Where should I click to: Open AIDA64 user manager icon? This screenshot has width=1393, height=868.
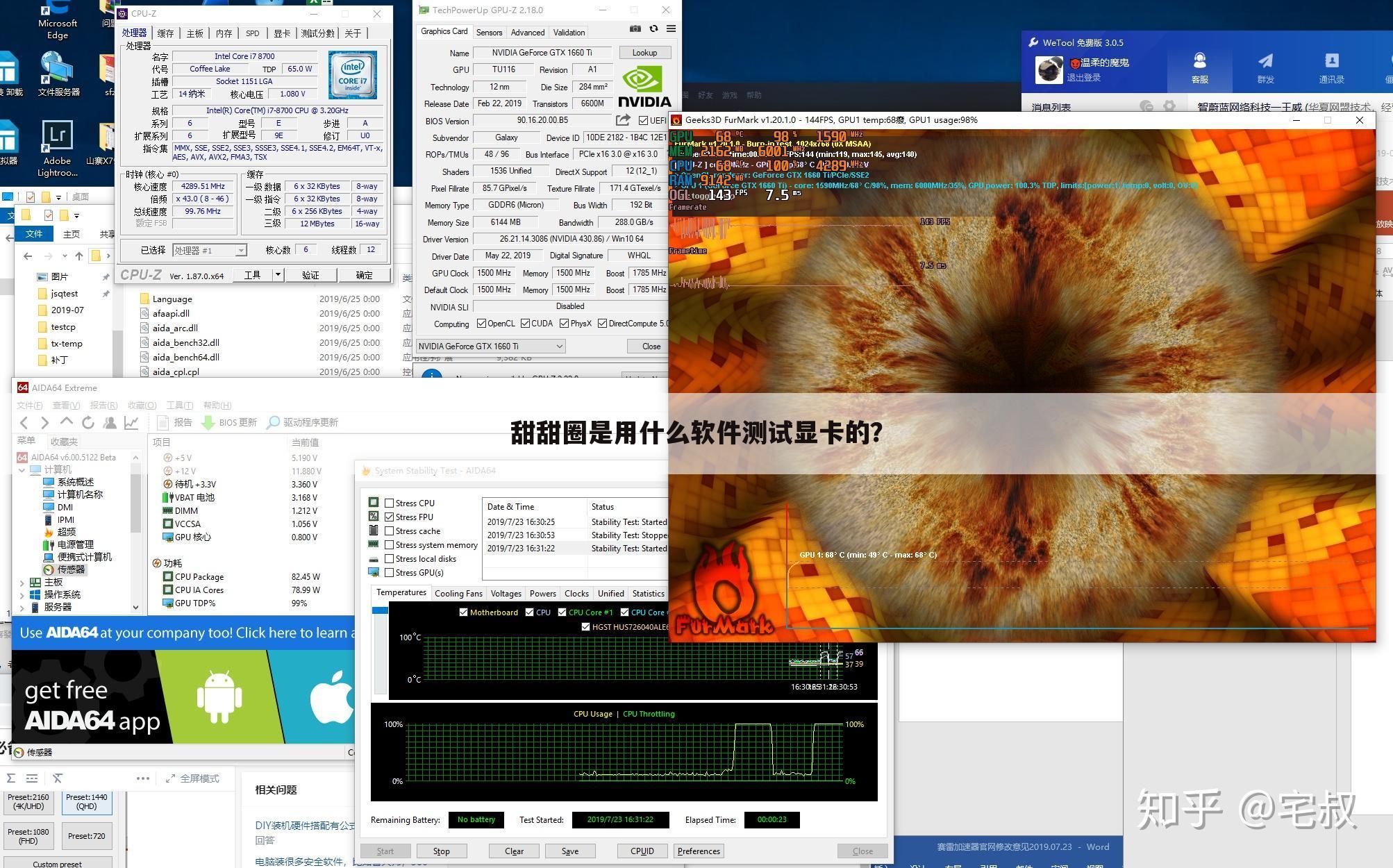110,422
